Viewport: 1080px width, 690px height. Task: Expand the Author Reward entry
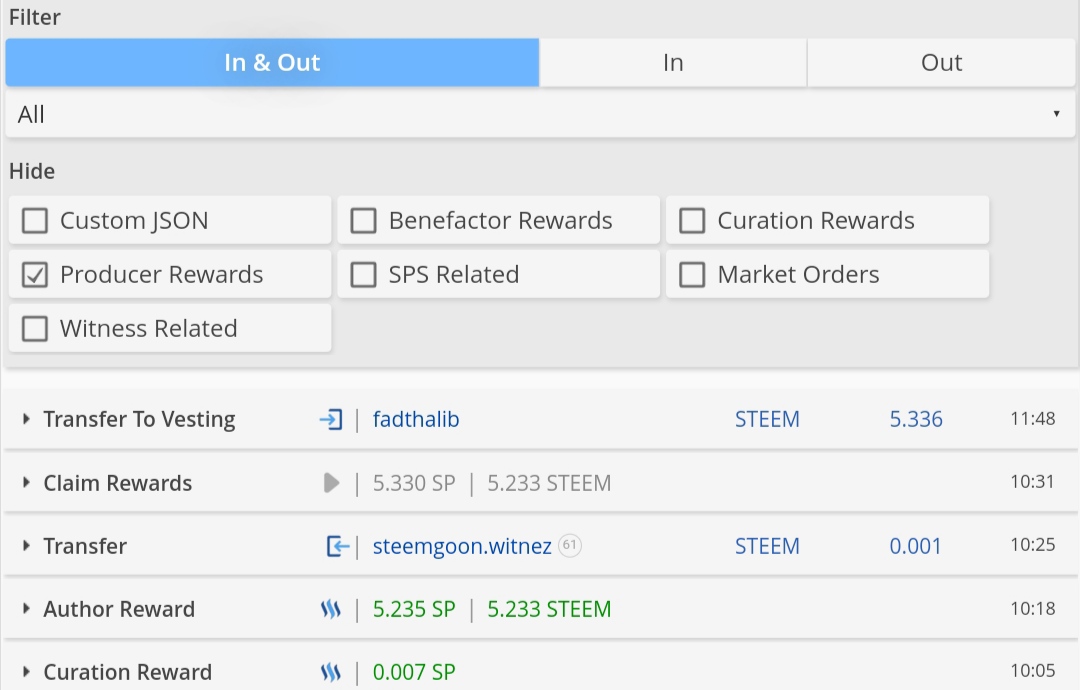click(26, 609)
